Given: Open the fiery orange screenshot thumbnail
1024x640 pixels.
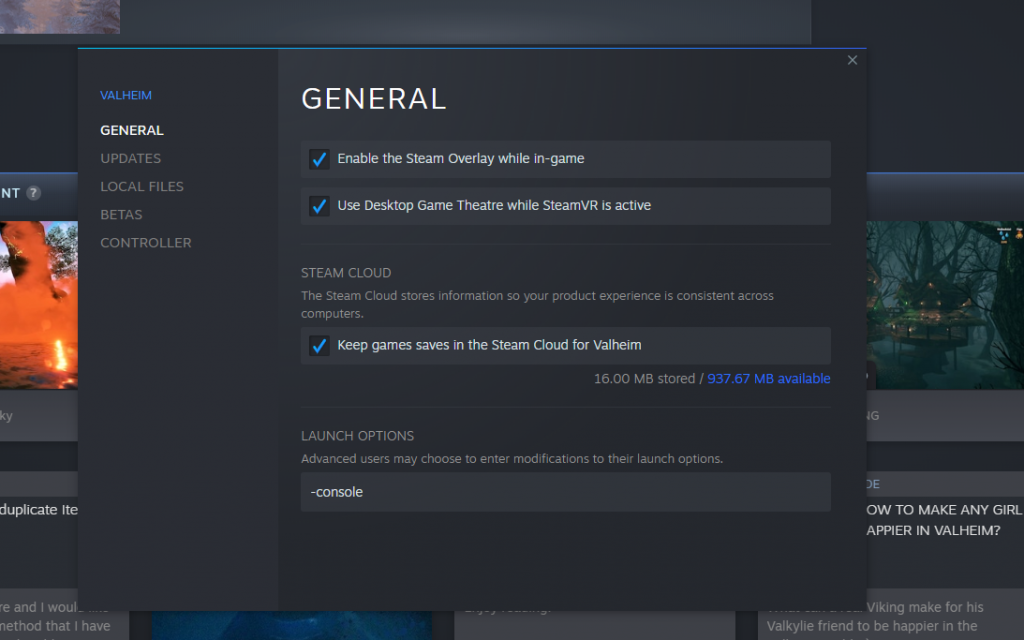Looking at the screenshot, I should pos(39,305).
